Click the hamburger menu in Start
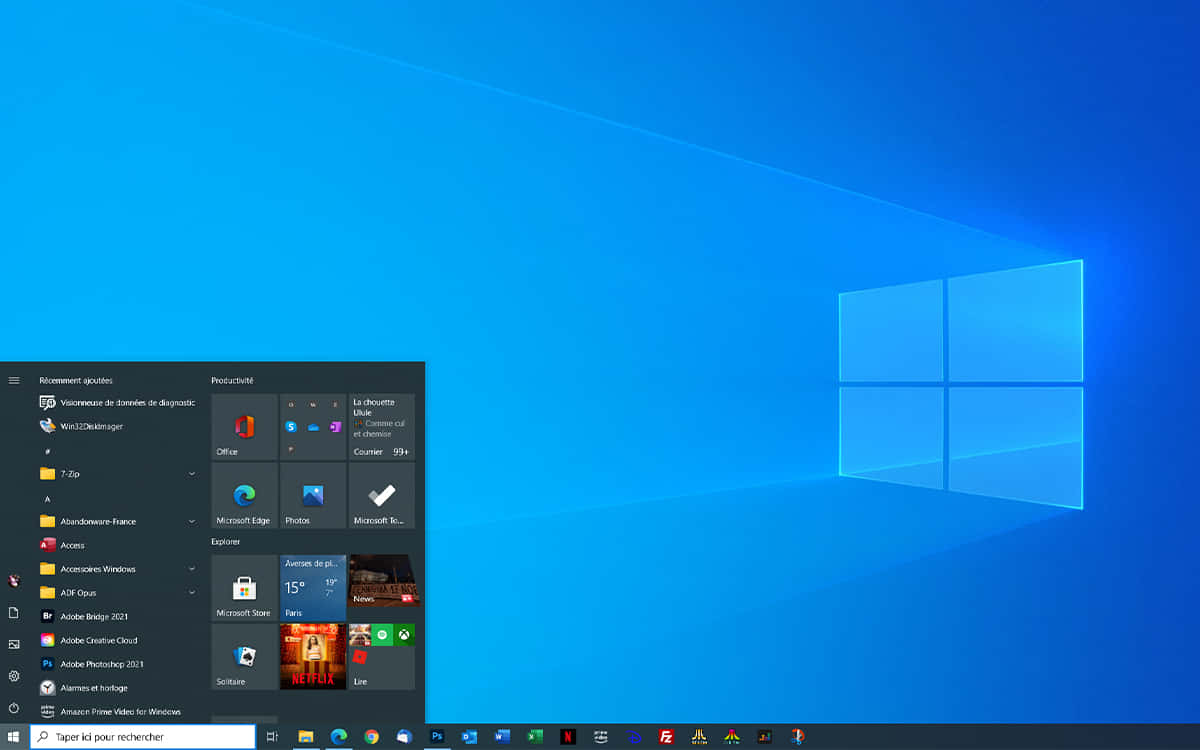Viewport: 1200px width, 750px height. tap(14, 380)
